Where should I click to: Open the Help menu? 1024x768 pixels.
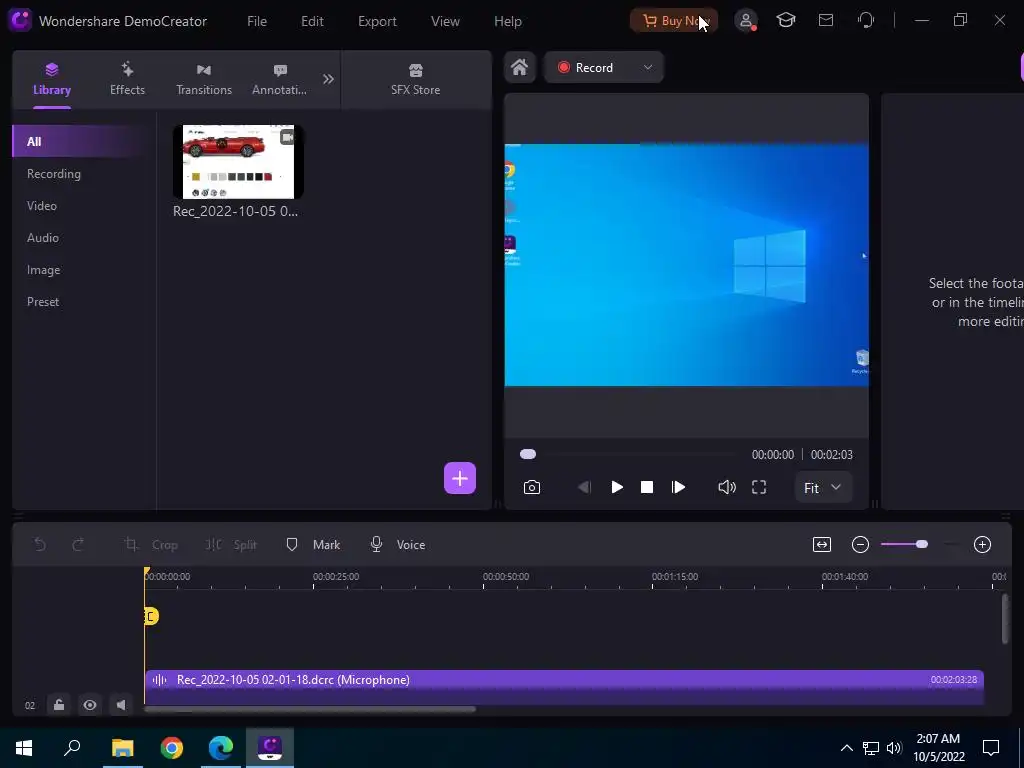click(507, 21)
